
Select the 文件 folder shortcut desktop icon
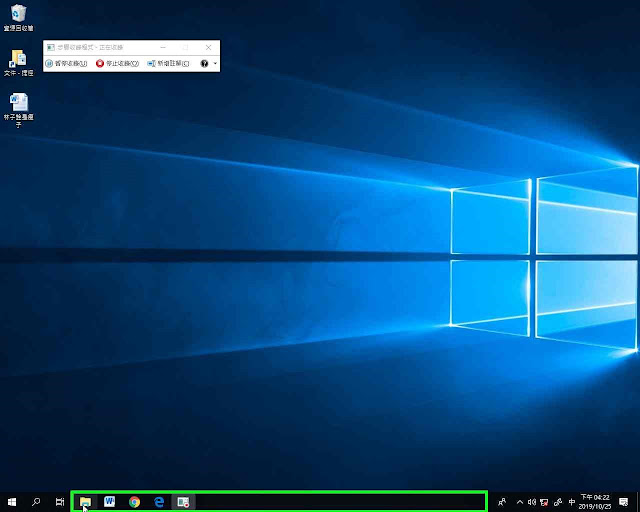[18, 63]
